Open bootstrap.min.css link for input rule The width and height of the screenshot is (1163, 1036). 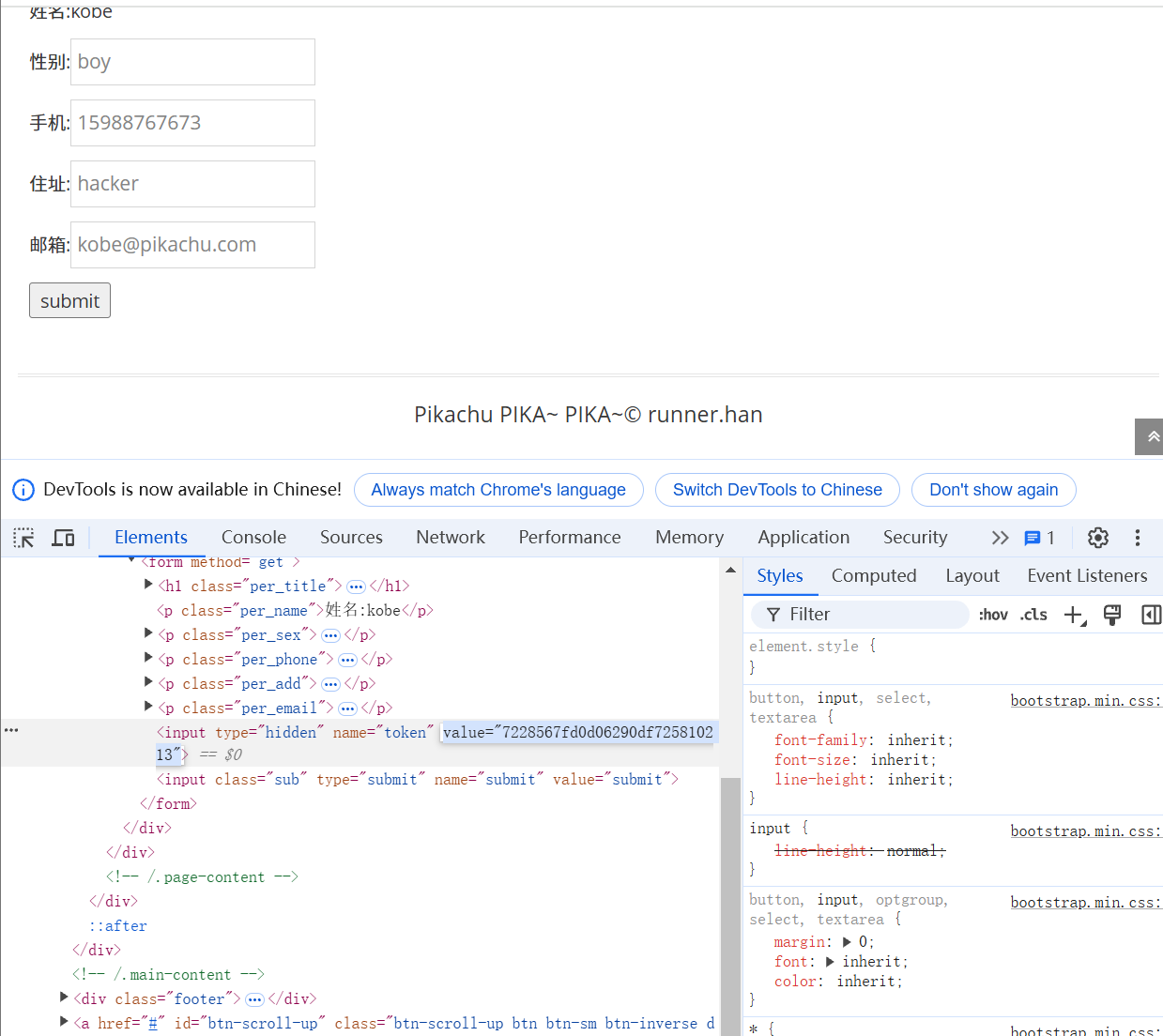pos(1086,830)
